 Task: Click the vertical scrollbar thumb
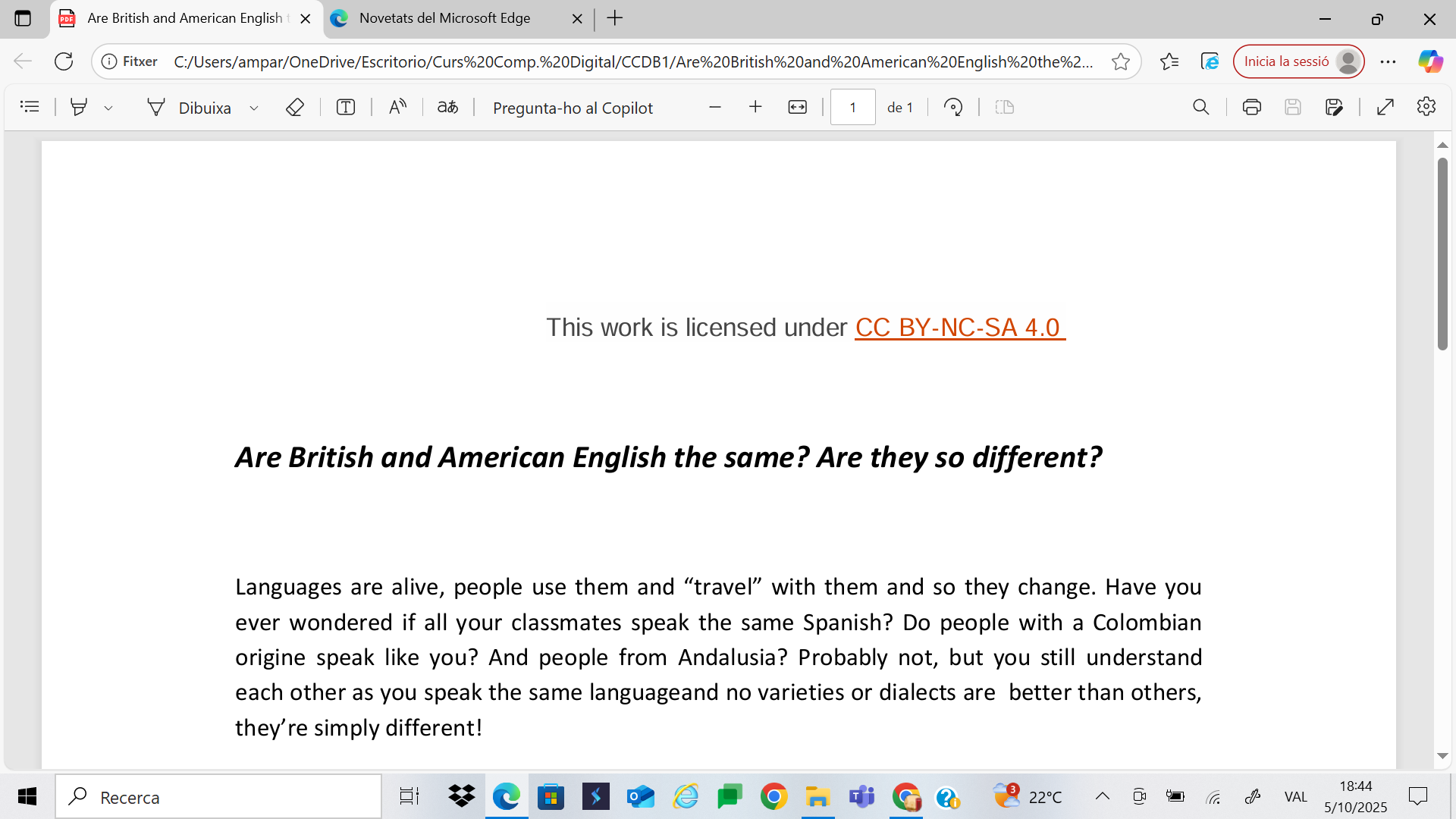tap(1442, 254)
